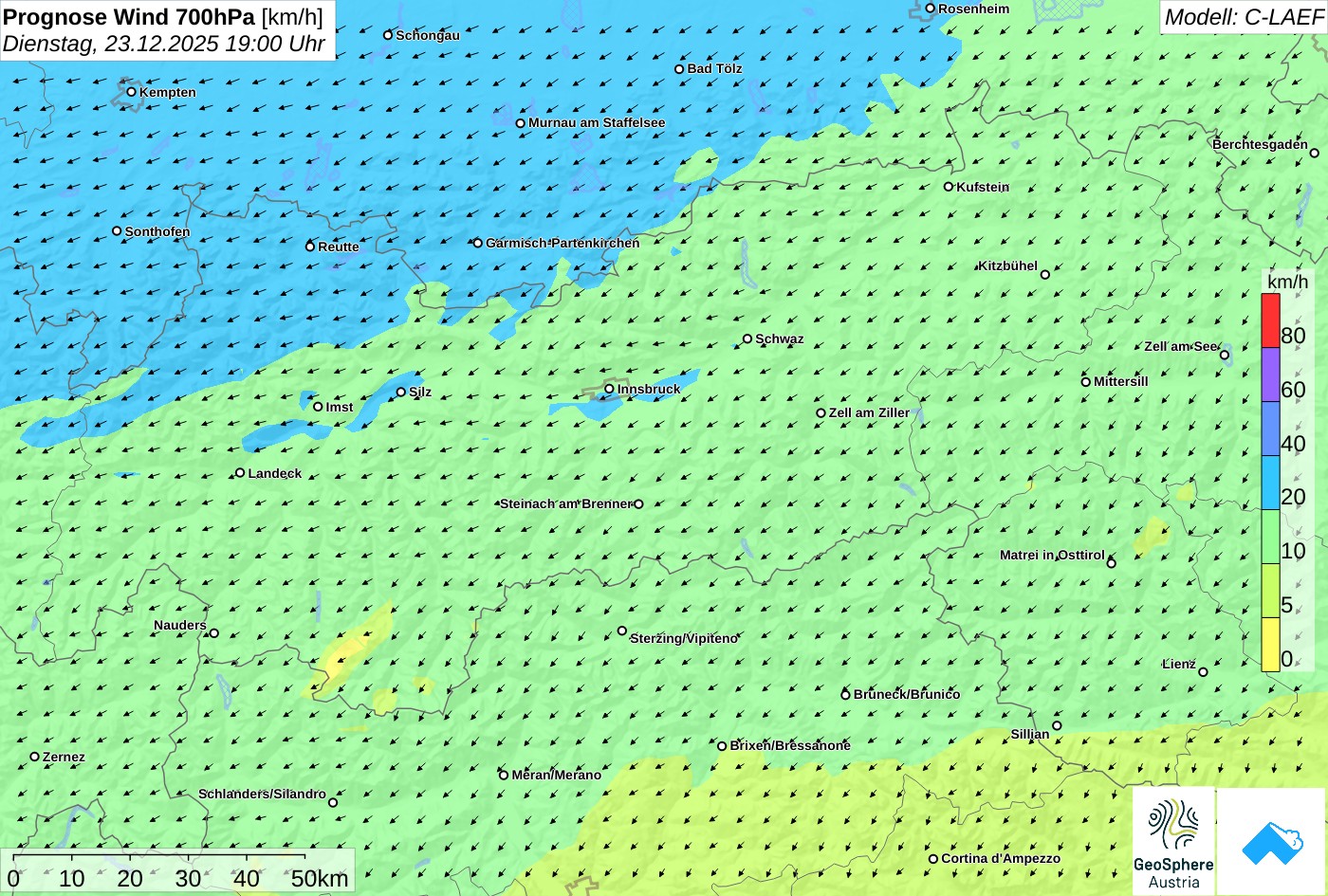Select the Rosenheim city marker dot
1328x896 pixels.
pyautogui.click(x=930, y=9)
